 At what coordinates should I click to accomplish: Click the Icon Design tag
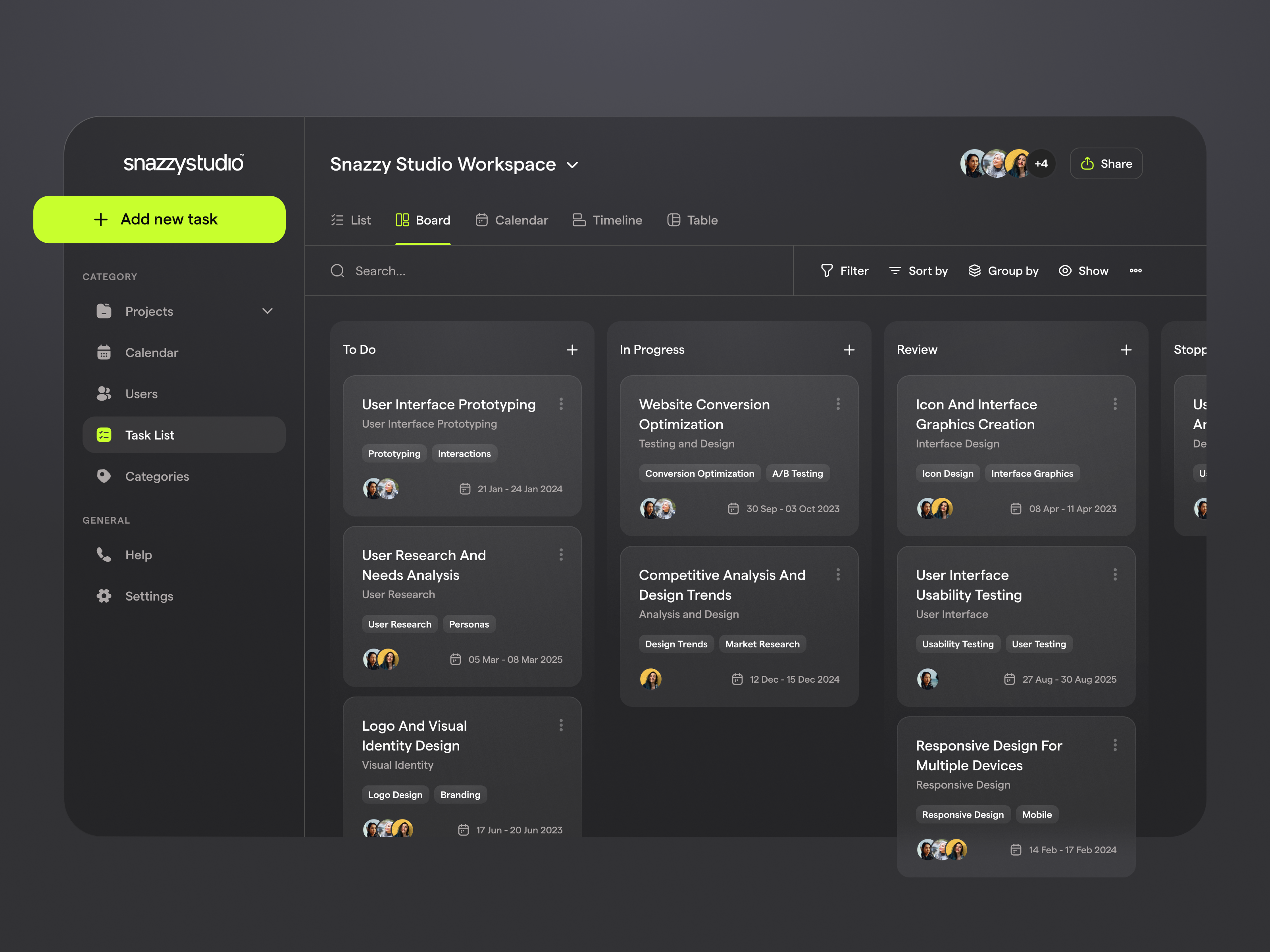point(947,473)
